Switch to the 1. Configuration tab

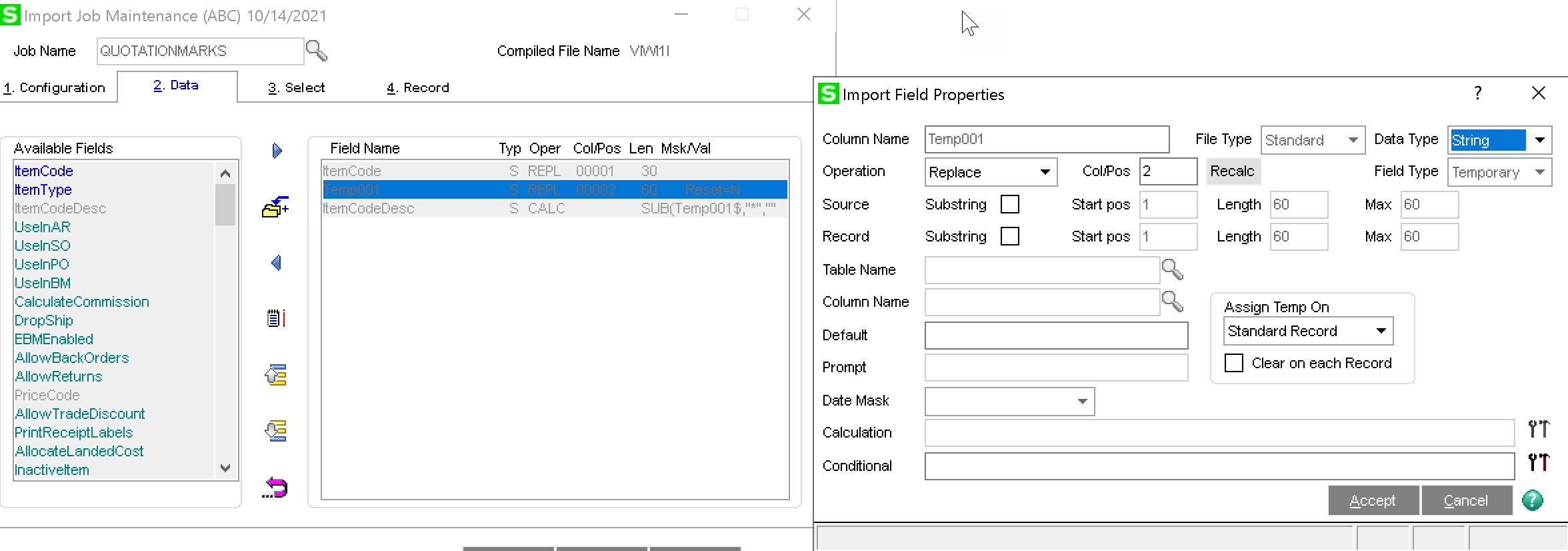tap(55, 87)
